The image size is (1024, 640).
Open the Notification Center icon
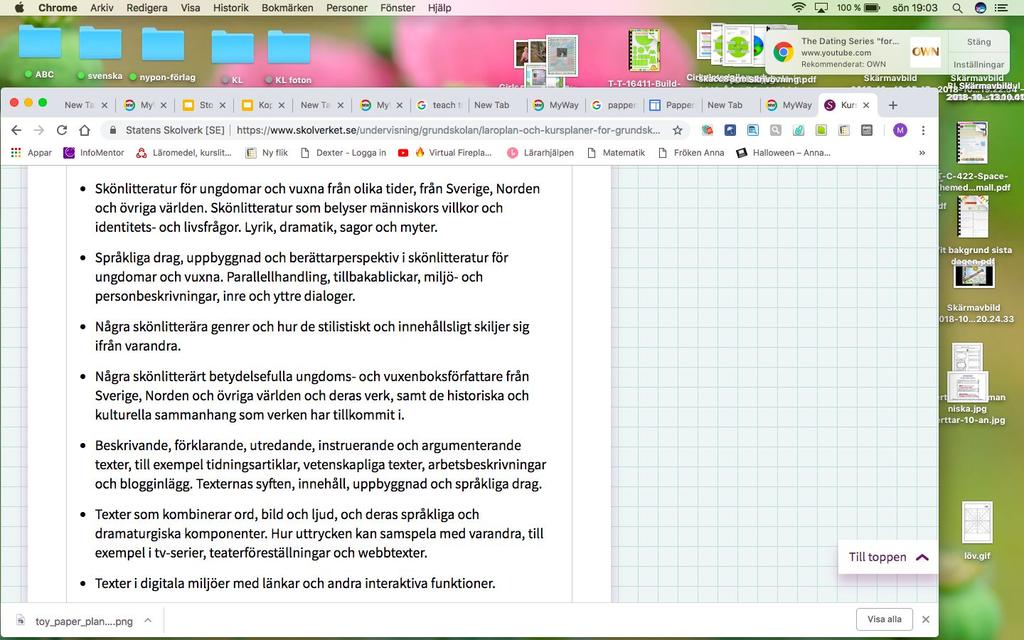click(1000, 8)
